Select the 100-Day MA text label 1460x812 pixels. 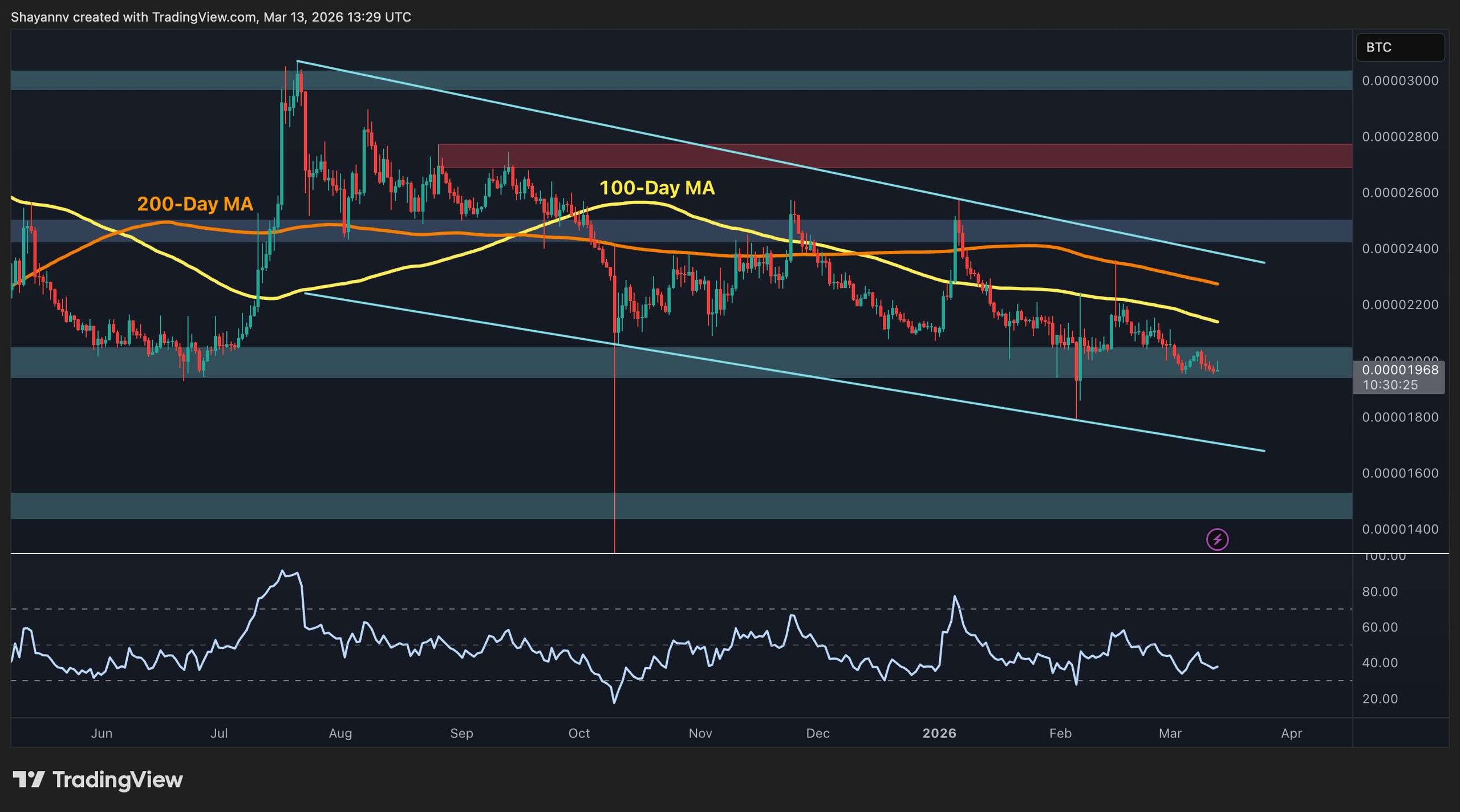(656, 188)
